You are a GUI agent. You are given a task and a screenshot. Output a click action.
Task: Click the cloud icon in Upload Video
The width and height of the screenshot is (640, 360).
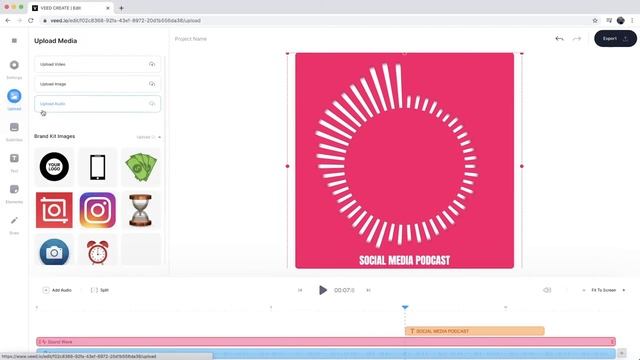[152, 64]
